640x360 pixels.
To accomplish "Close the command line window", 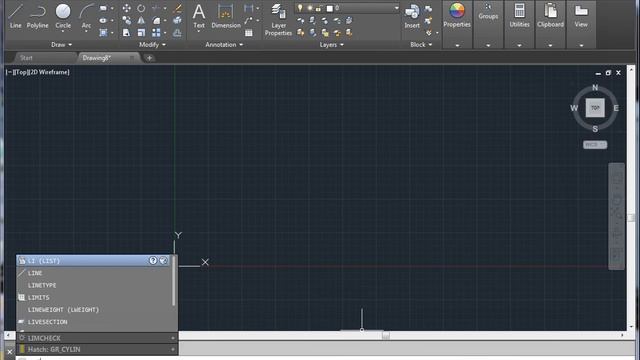I will click(10, 352).
